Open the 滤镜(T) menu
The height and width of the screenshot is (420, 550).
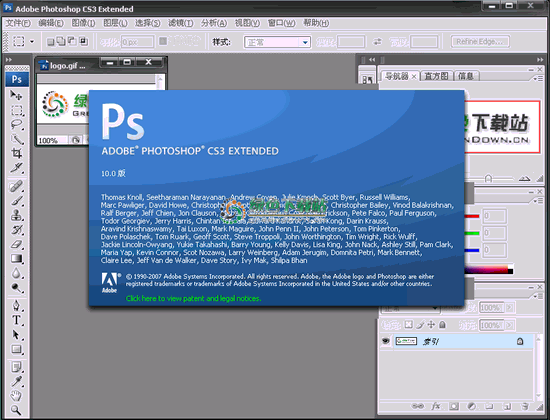[181, 23]
